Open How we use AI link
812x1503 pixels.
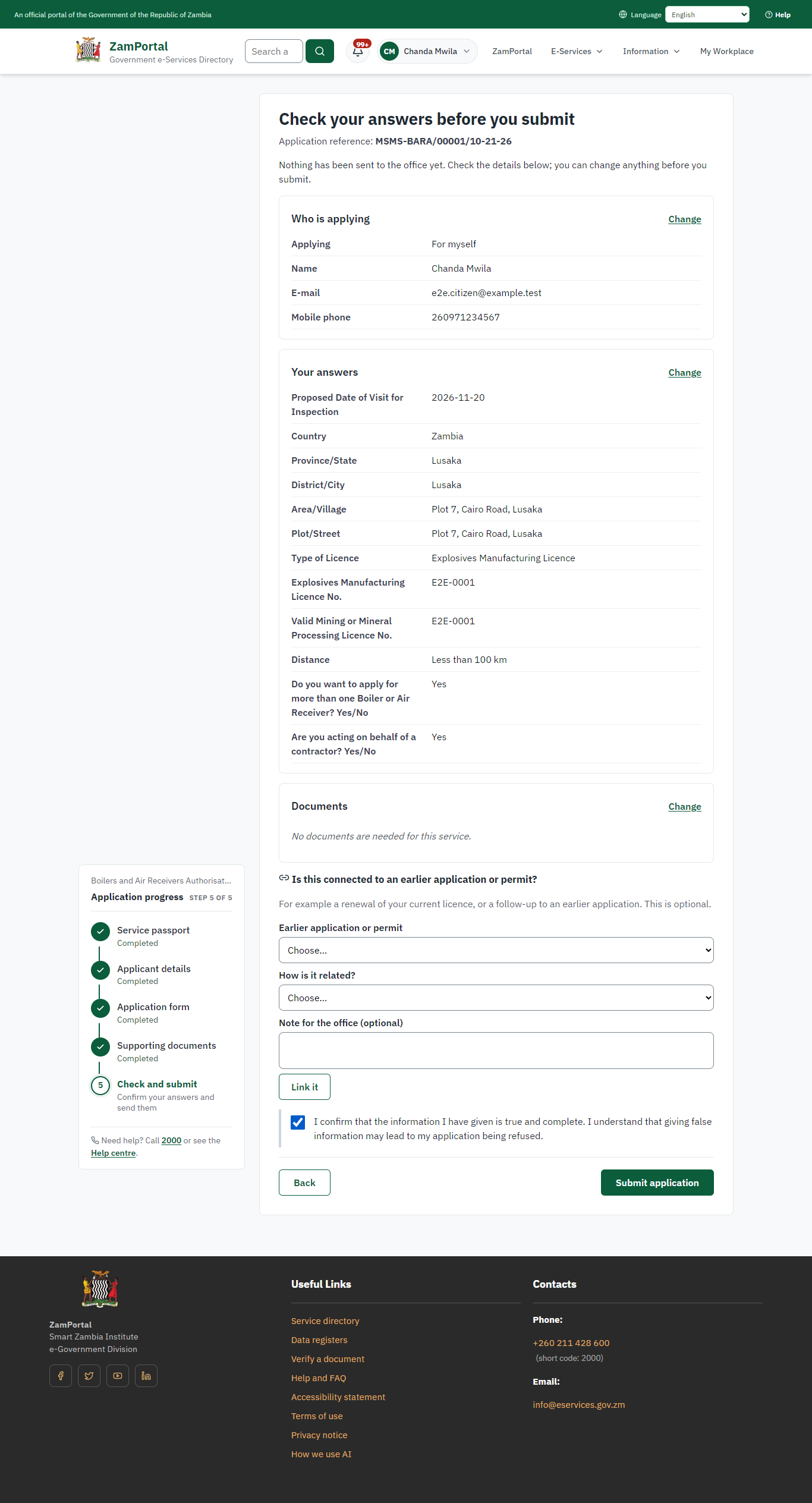(x=321, y=1454)
